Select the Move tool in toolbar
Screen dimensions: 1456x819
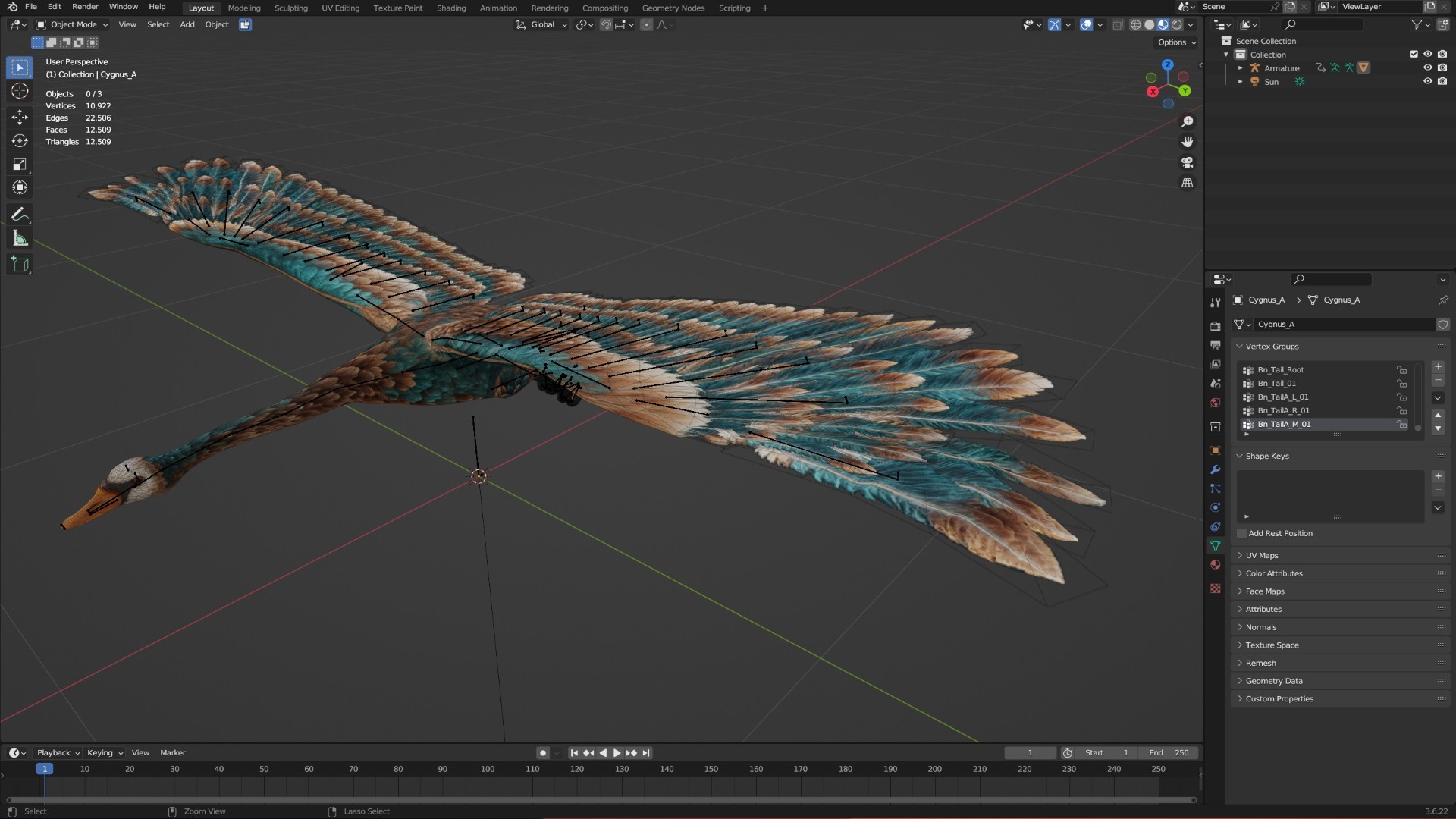click(x=20, y=117)
